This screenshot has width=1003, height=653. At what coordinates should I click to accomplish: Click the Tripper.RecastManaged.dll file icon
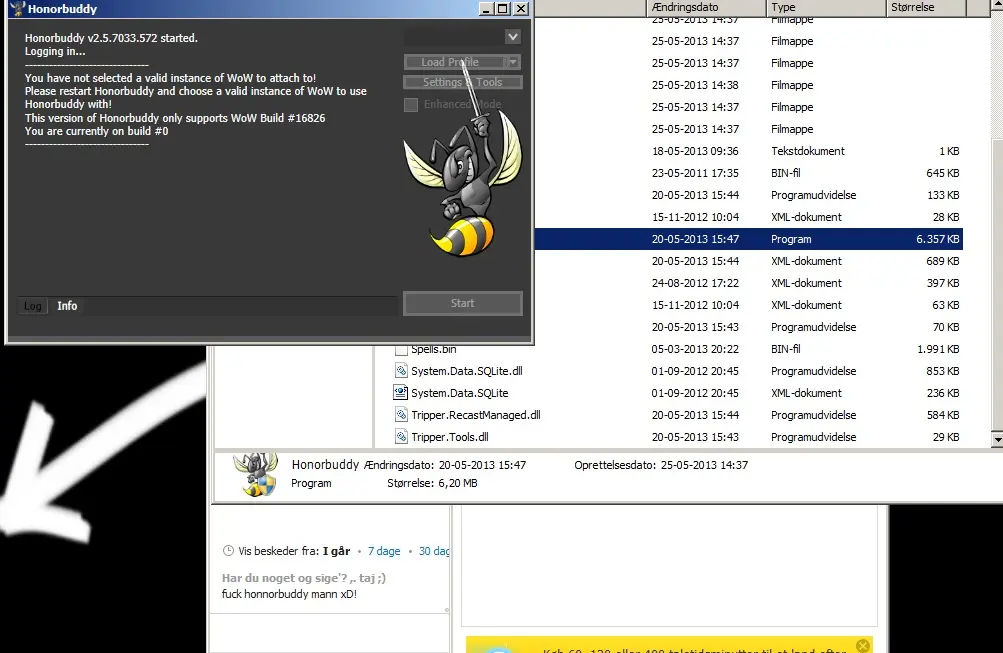point(401,415)
